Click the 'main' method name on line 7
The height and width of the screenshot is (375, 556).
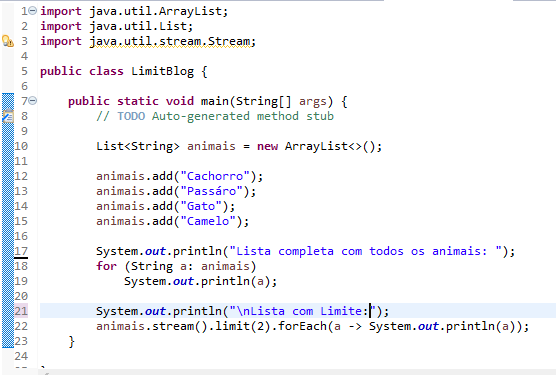click(215, 101)
